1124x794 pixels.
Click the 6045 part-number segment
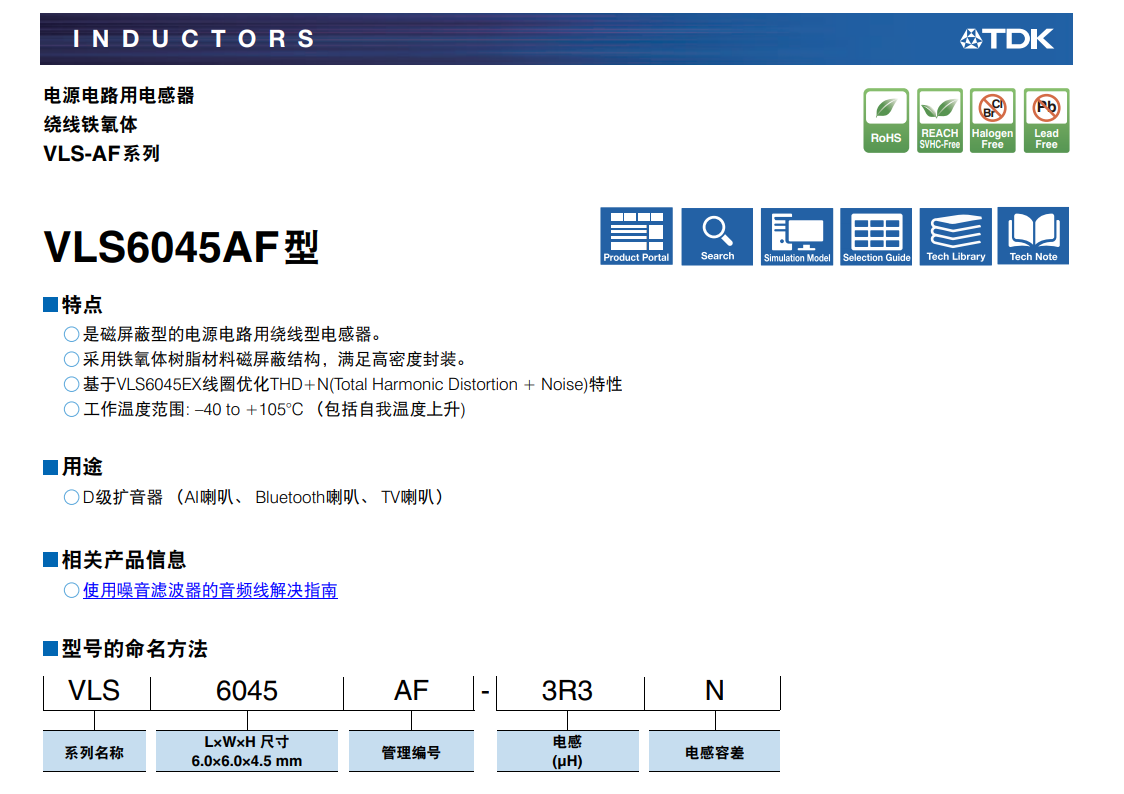tap(247, 691)
